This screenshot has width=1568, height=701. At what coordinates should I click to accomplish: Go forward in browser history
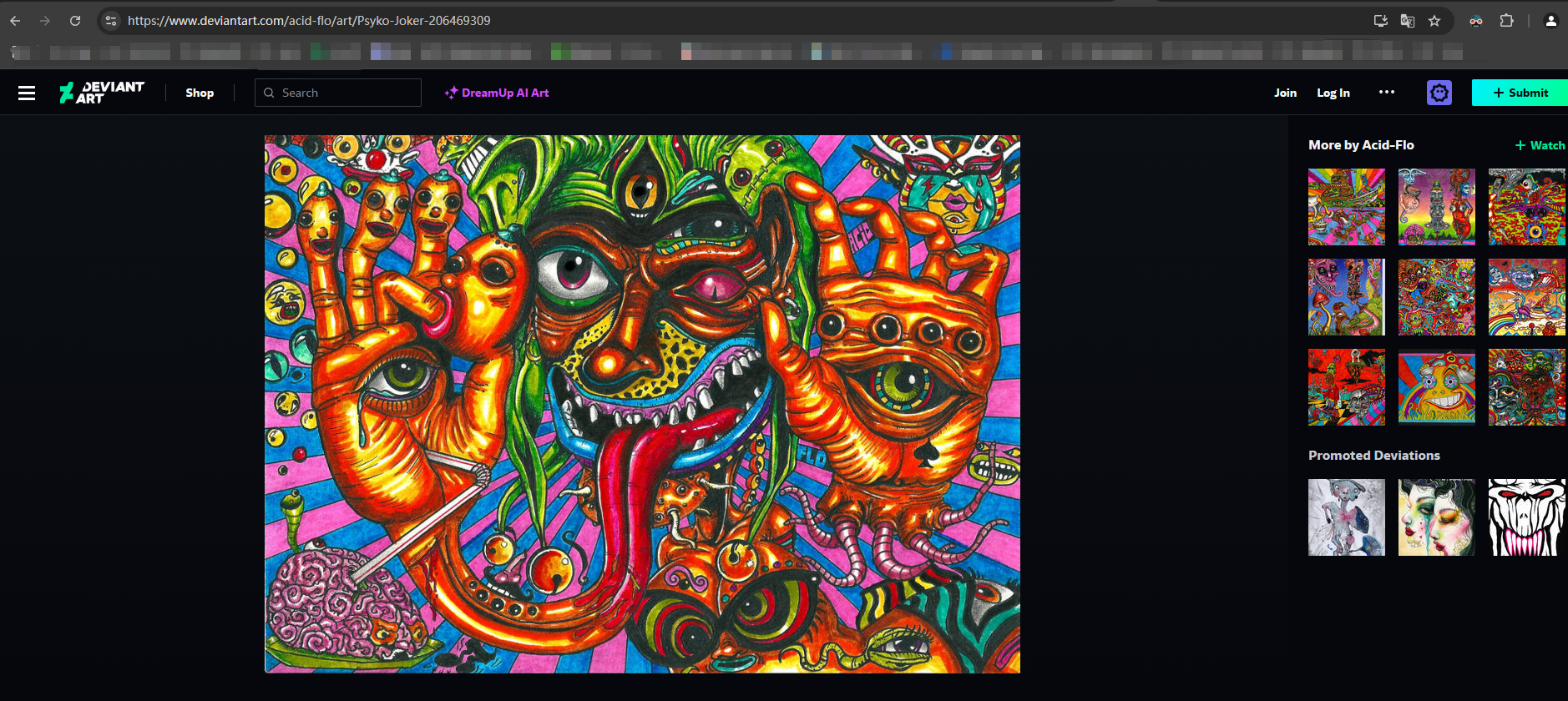[45, 21]
